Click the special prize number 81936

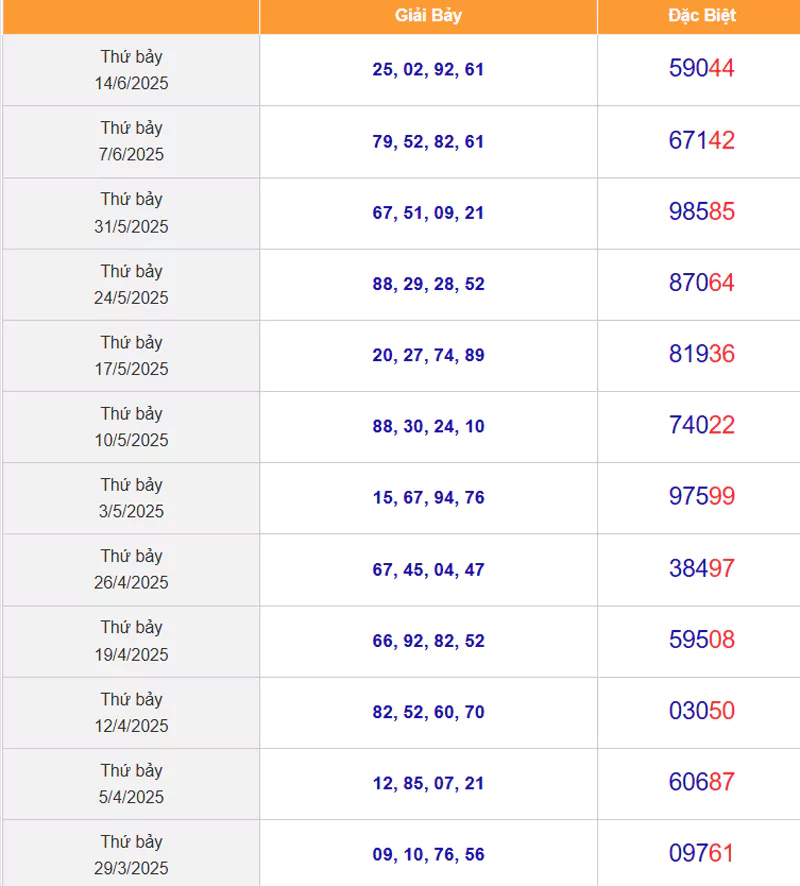coord(702,354)
